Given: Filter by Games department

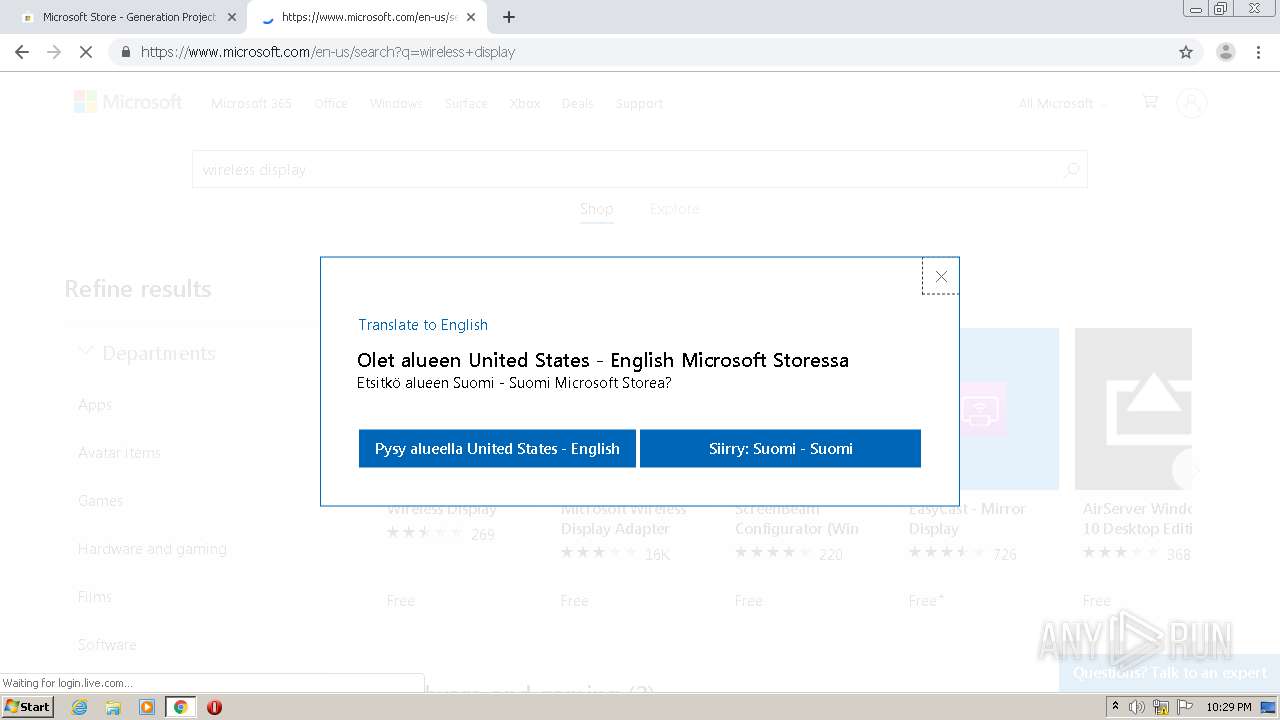Looking at the screenshot, I should tap(100, 501).
